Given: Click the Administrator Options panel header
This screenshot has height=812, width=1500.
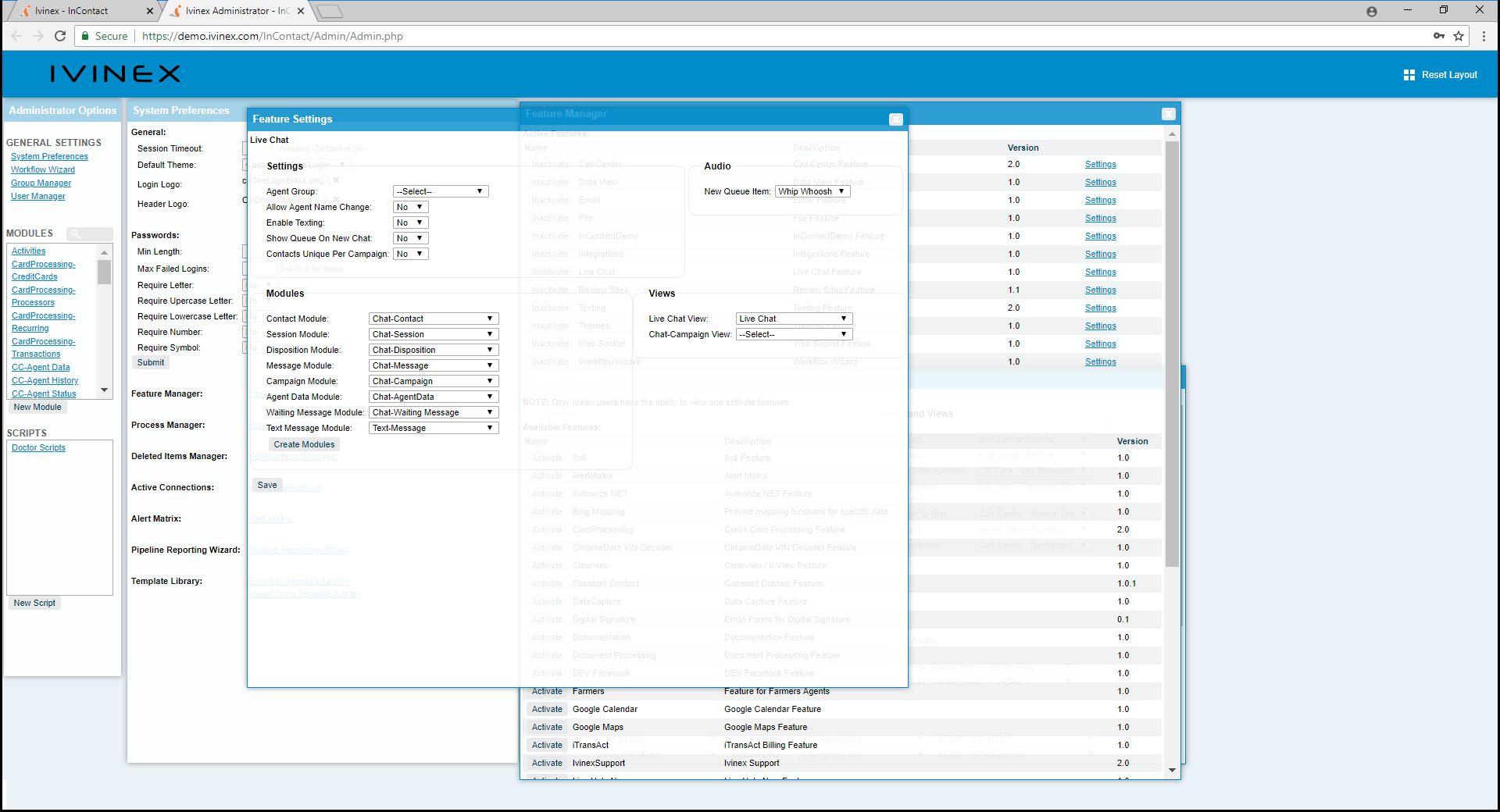Looking at the screenshot, I should [x=62, y=110].
